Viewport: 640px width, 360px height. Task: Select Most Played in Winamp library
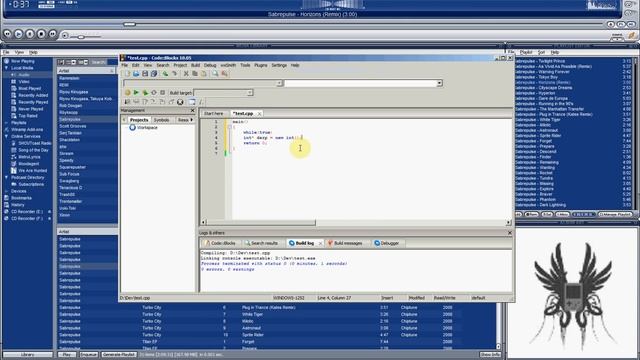click(x=29, y=89)
